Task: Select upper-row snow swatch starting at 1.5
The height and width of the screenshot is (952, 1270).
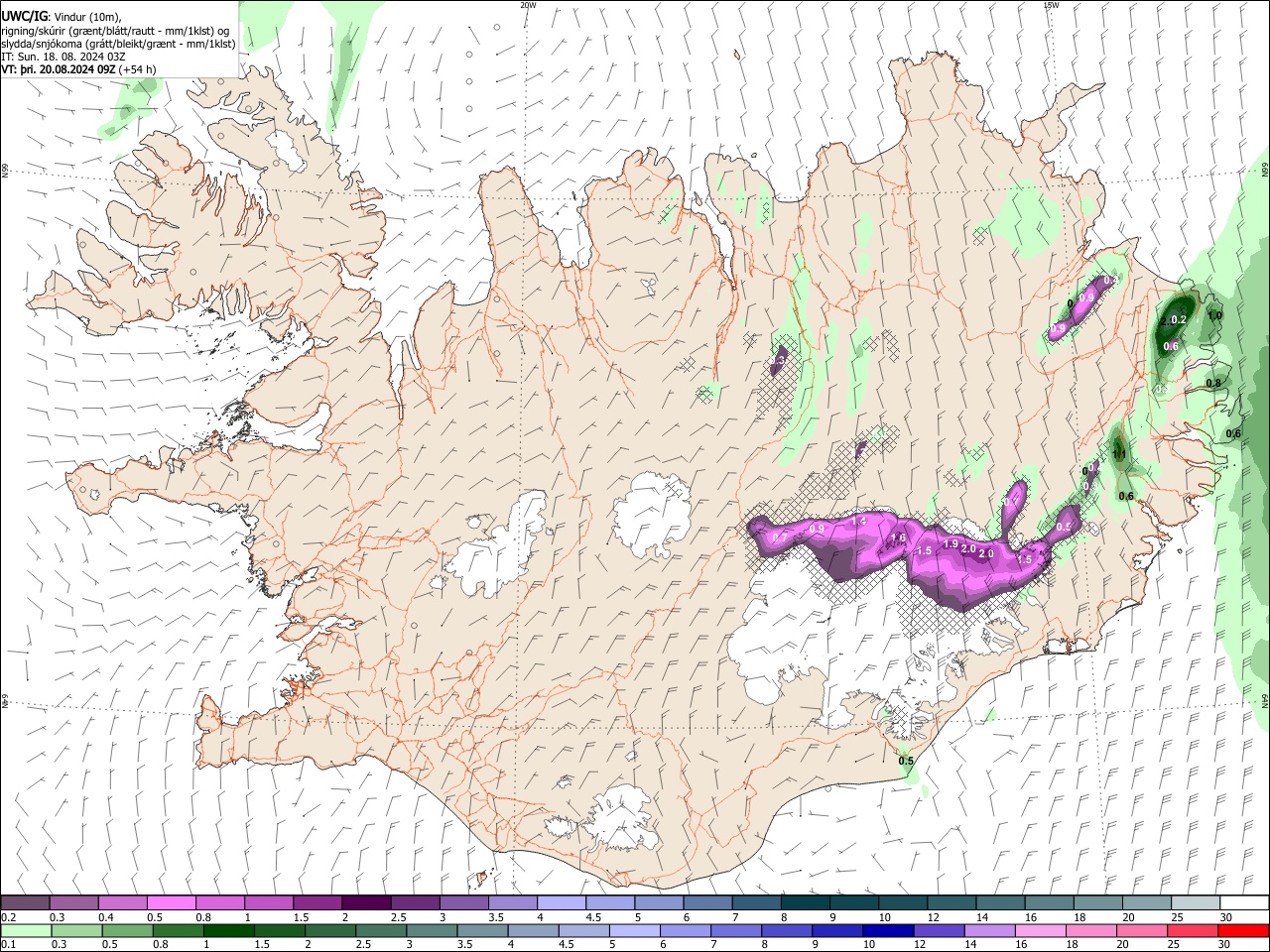Action: [x=317, y=902]
